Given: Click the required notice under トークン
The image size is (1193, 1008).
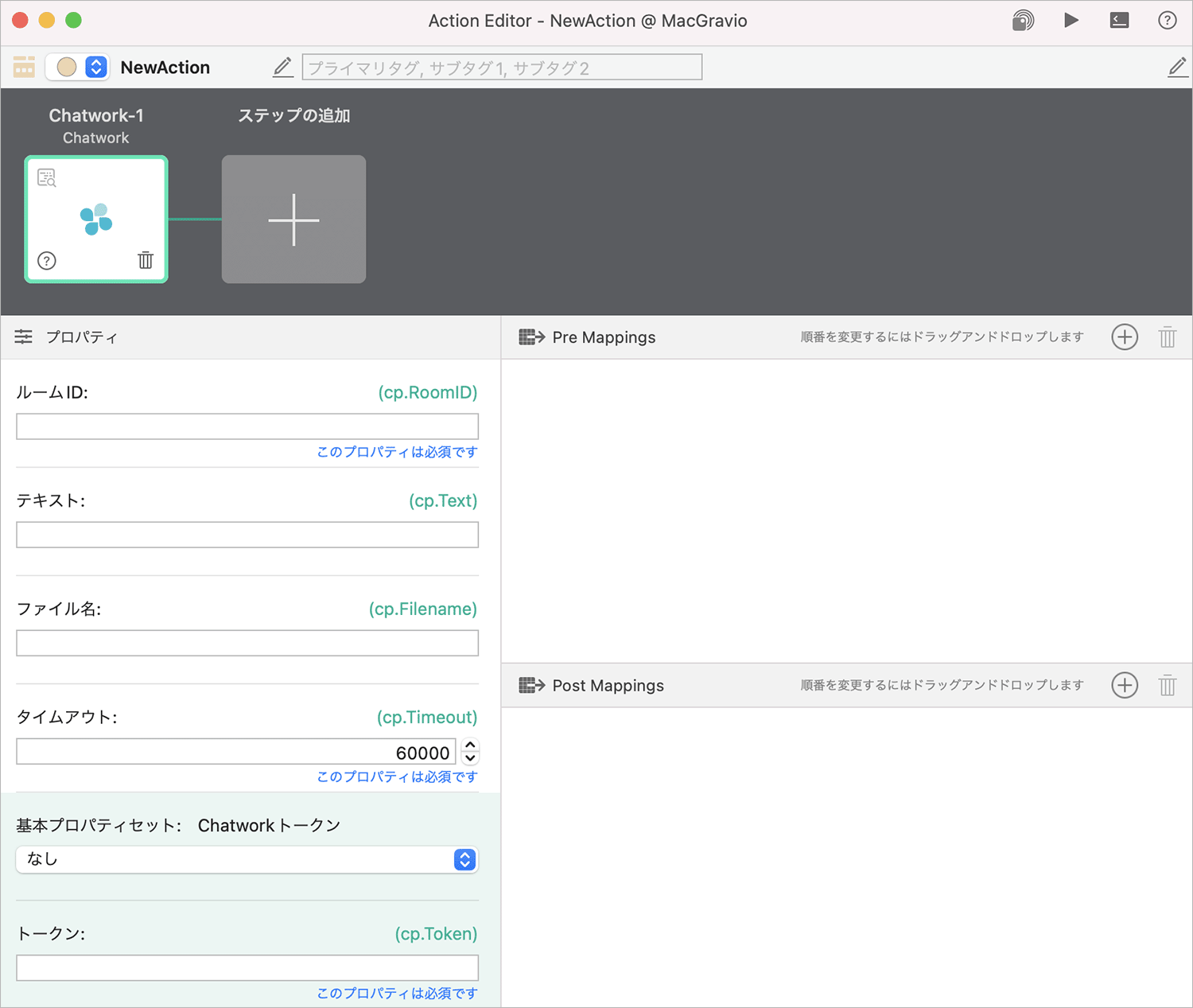Looking at the screenshot, I should point(398,993).
